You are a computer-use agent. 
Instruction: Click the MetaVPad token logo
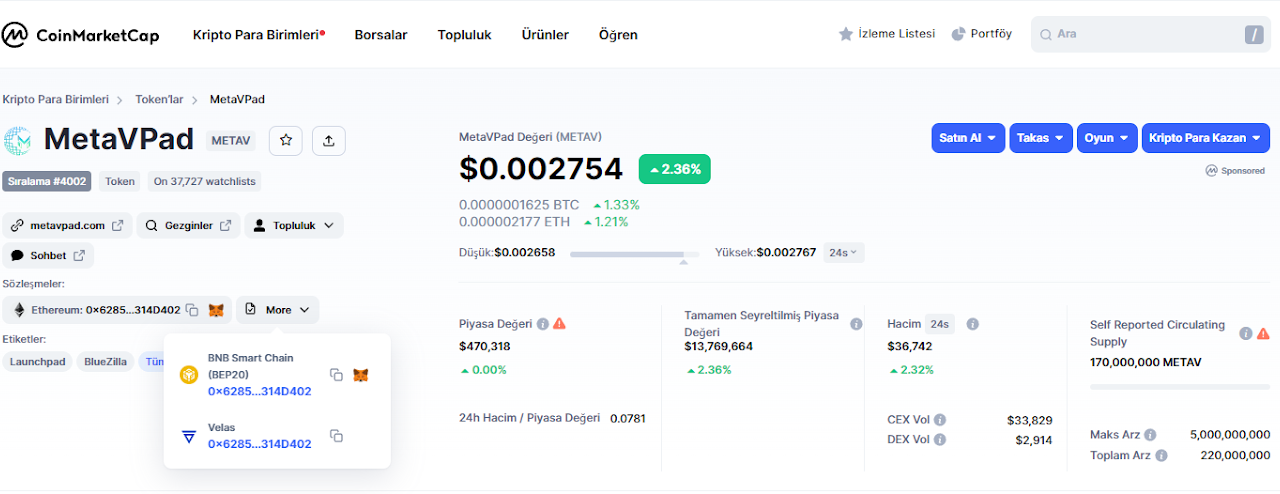click(x=18, y=141)
